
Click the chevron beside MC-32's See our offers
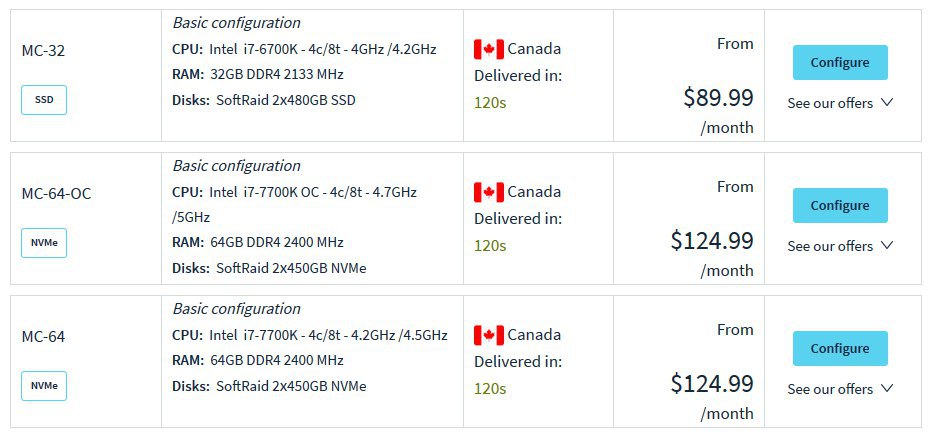(887, 102)
